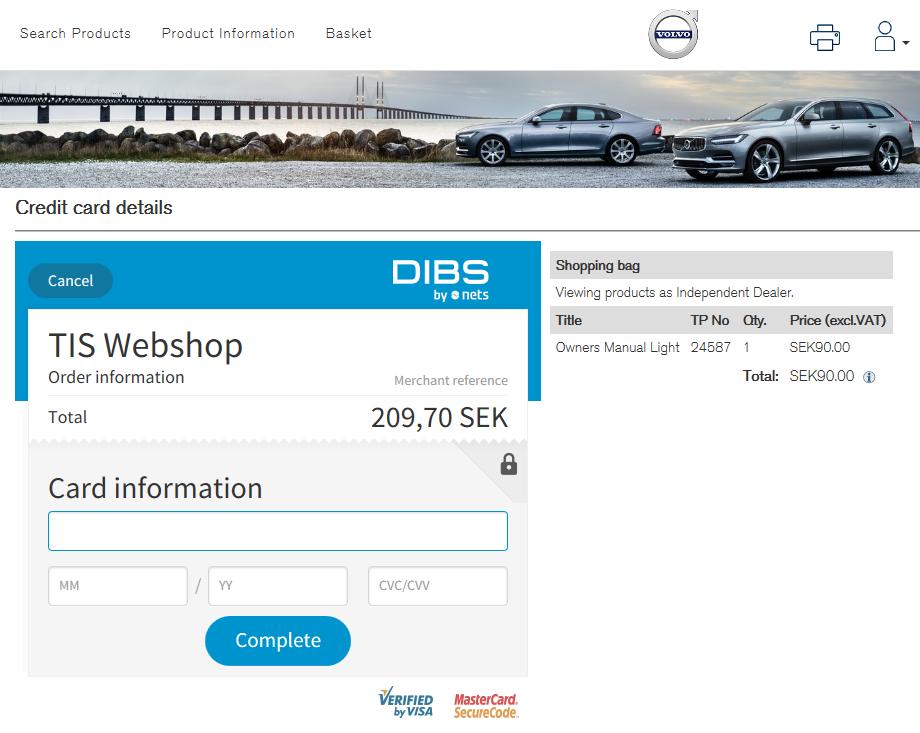Click the printer icon

[x=825, y=38]
